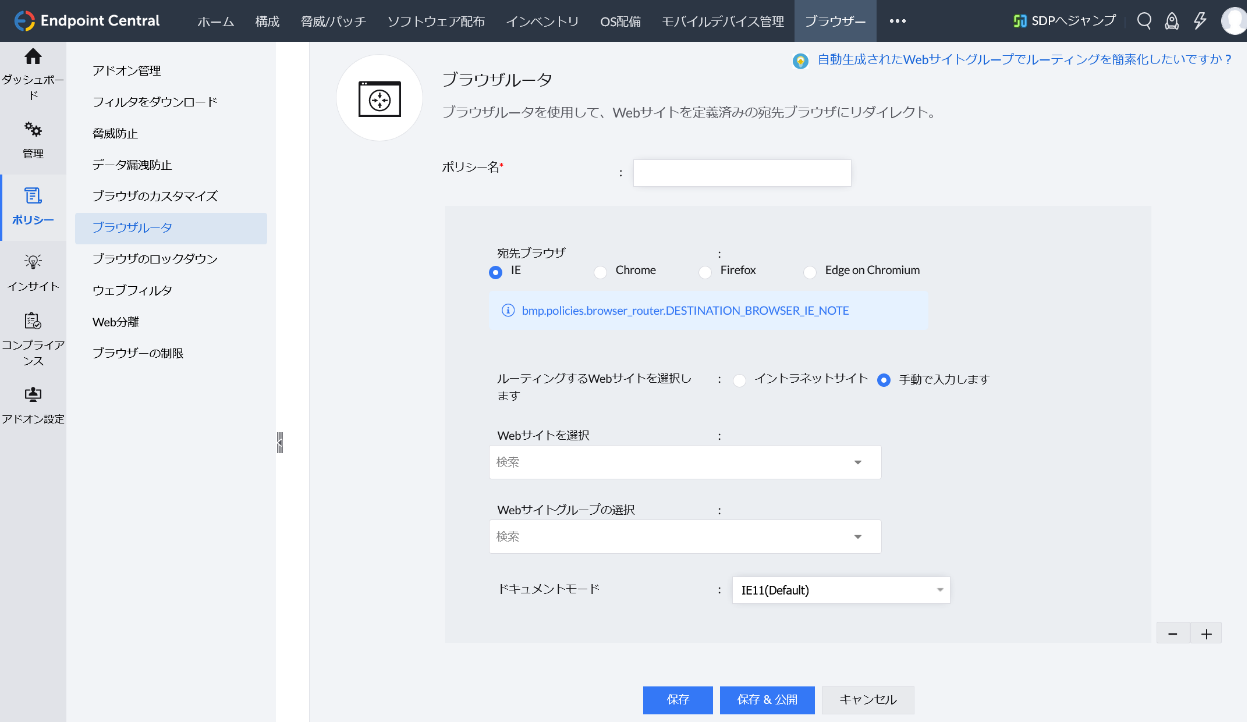Screen dimensions: 1247x722
Task: Open the コンプライアンス clipboard icon
Action: point(33,321)
